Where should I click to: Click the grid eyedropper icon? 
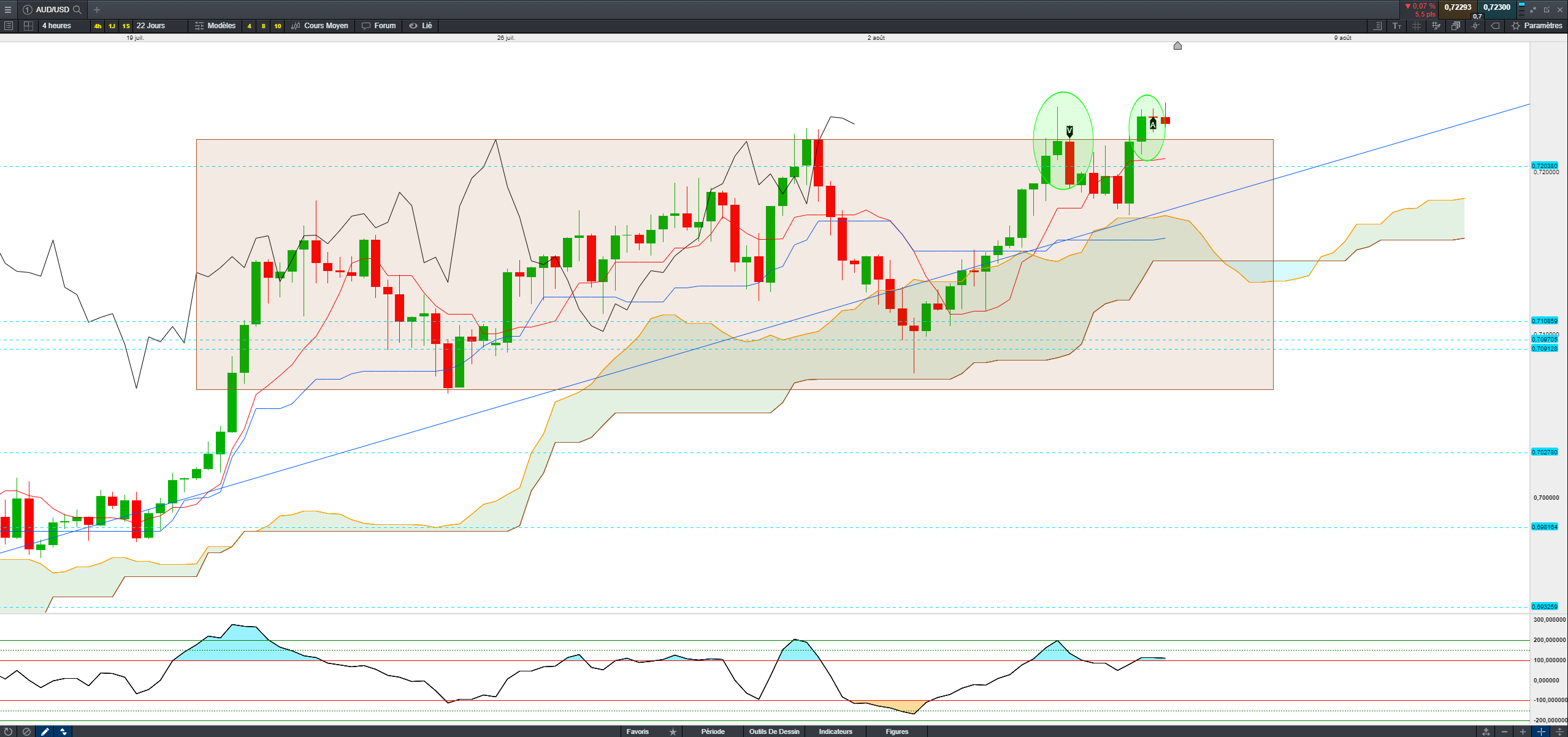[x=1436, y=26]
